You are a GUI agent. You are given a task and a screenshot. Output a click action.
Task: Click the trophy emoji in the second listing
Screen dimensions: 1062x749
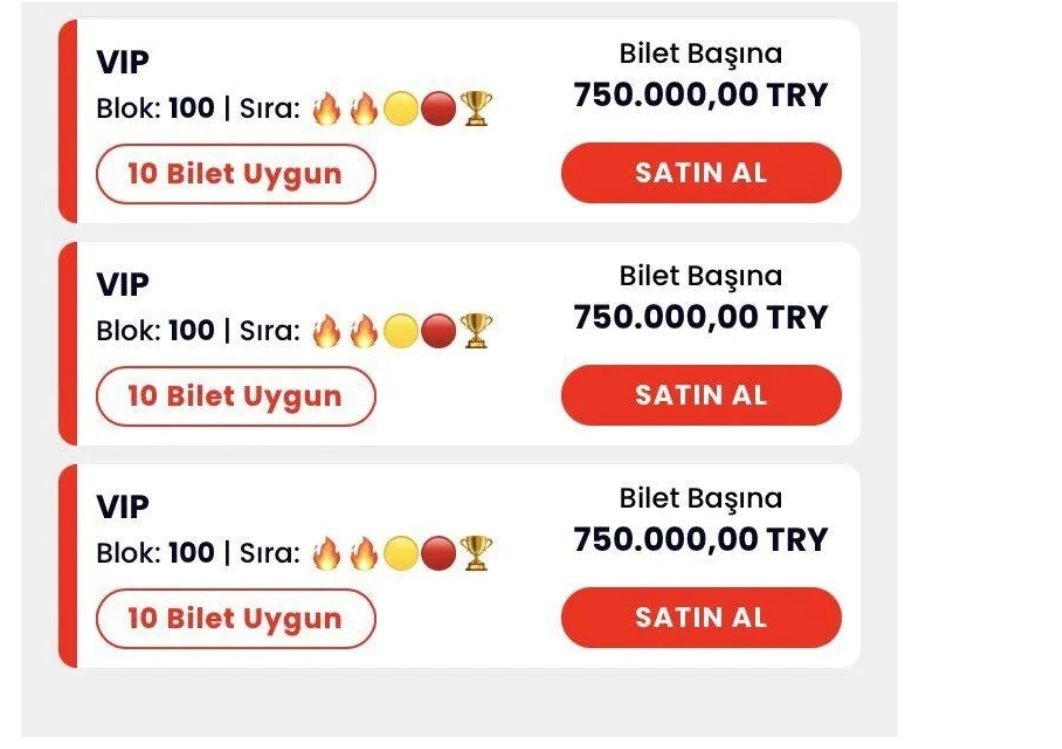tap(477, 331)
